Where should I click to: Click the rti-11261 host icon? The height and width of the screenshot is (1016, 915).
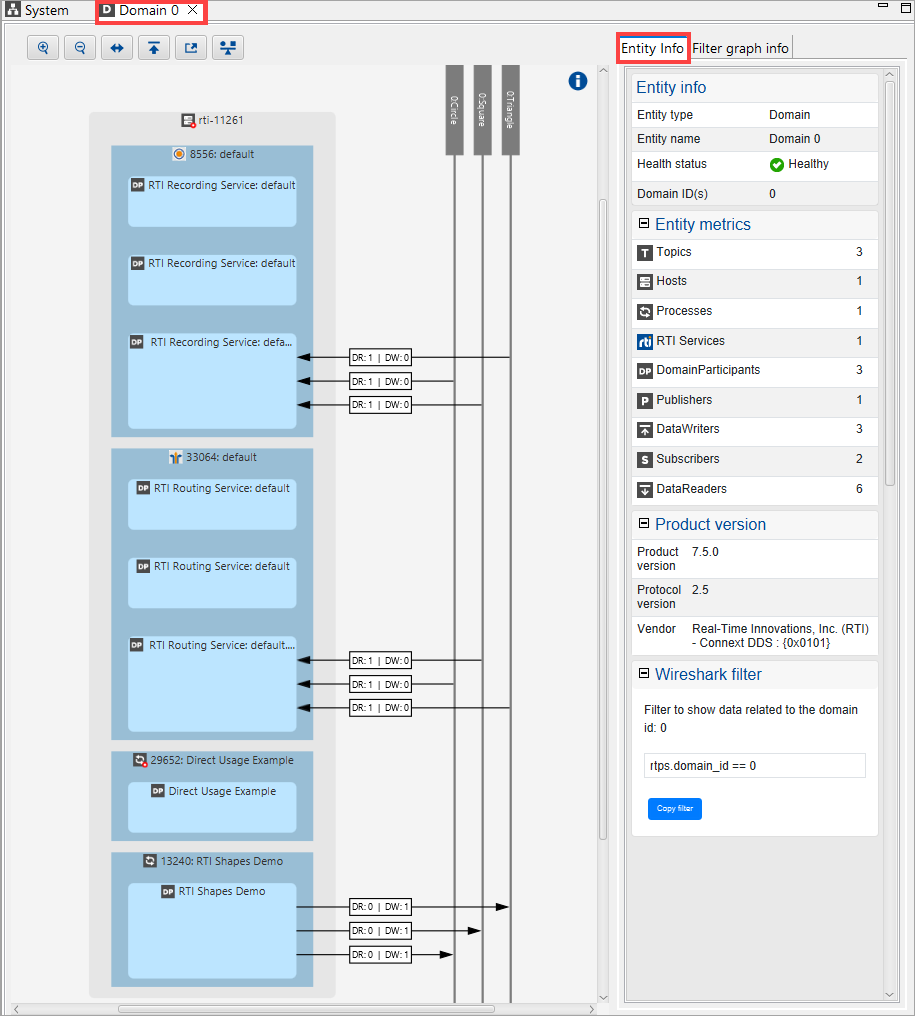point(188,121)
